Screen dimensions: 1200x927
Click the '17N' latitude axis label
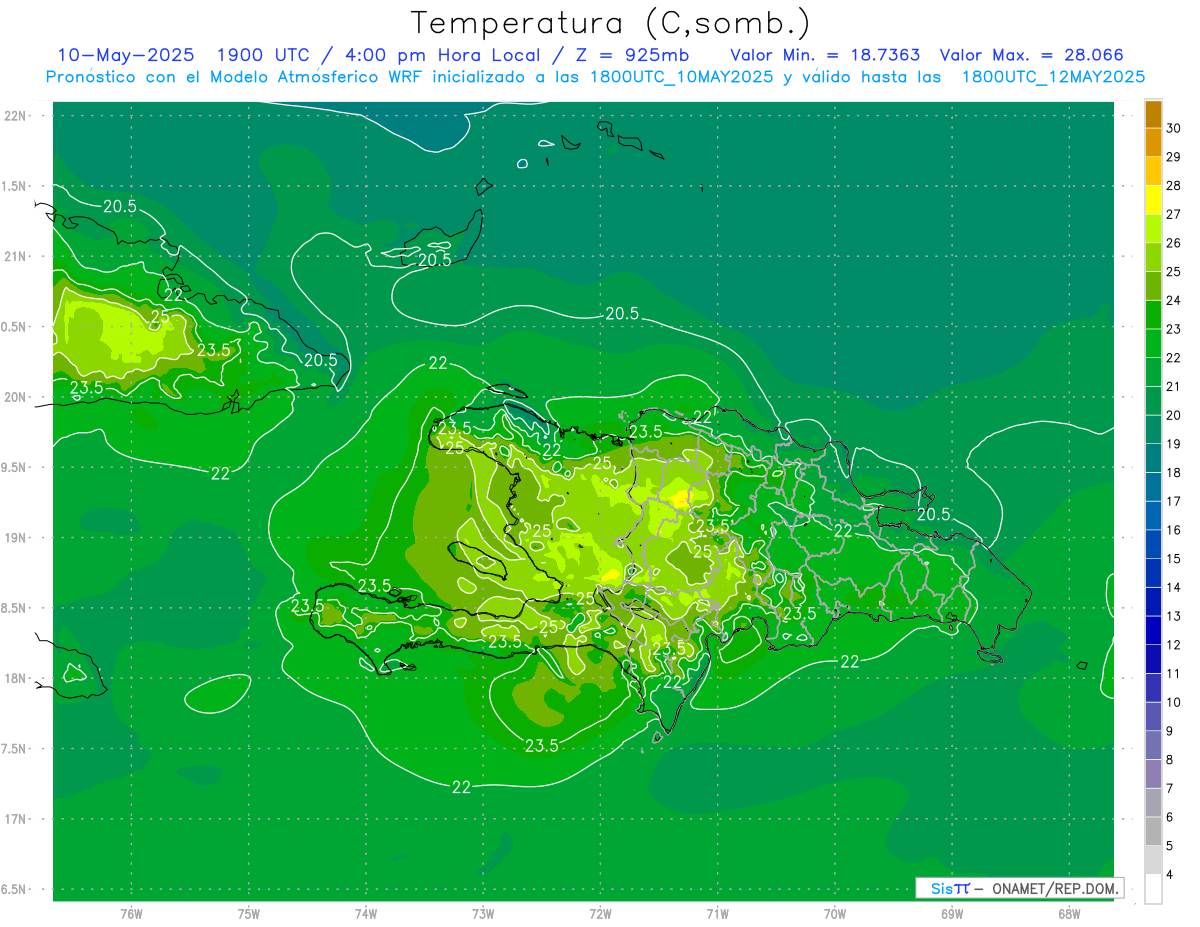[x=15, y=819]
